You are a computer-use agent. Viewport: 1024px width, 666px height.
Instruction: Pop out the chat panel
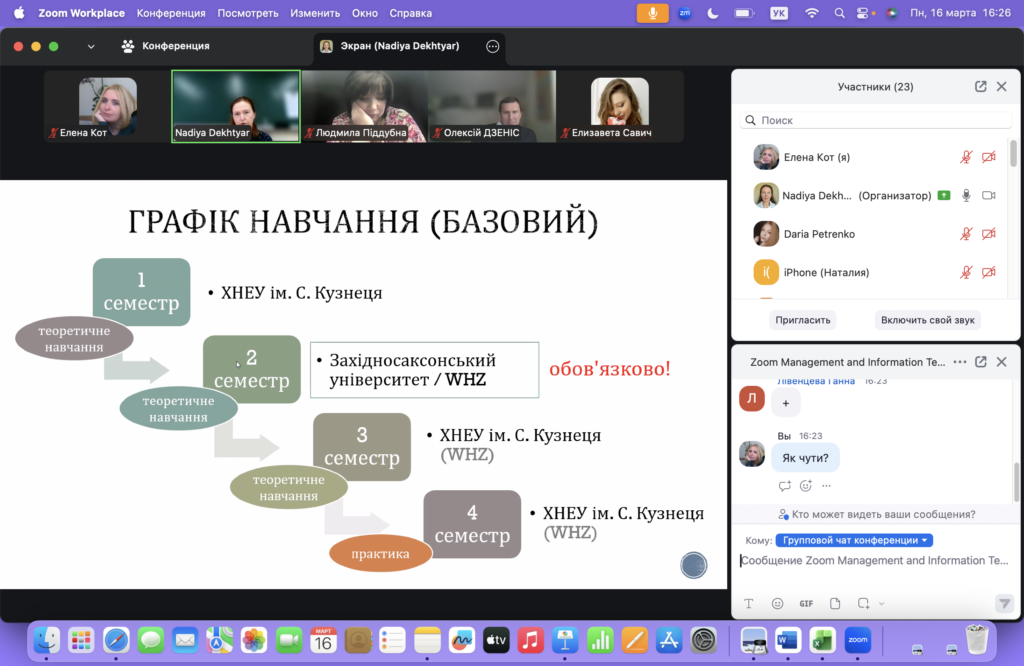(x=981, y=362)
